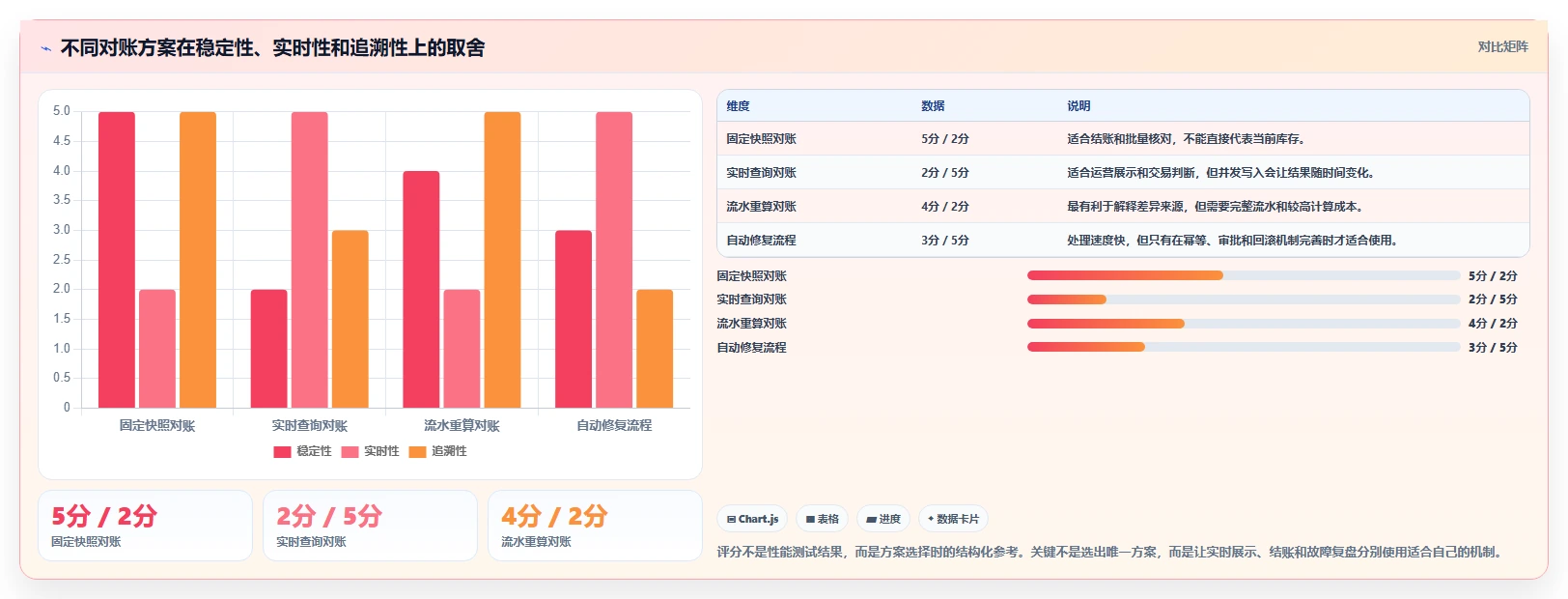Click the 自动修复流程 progress bar
1568x599 pixels.
(1244, 347)
